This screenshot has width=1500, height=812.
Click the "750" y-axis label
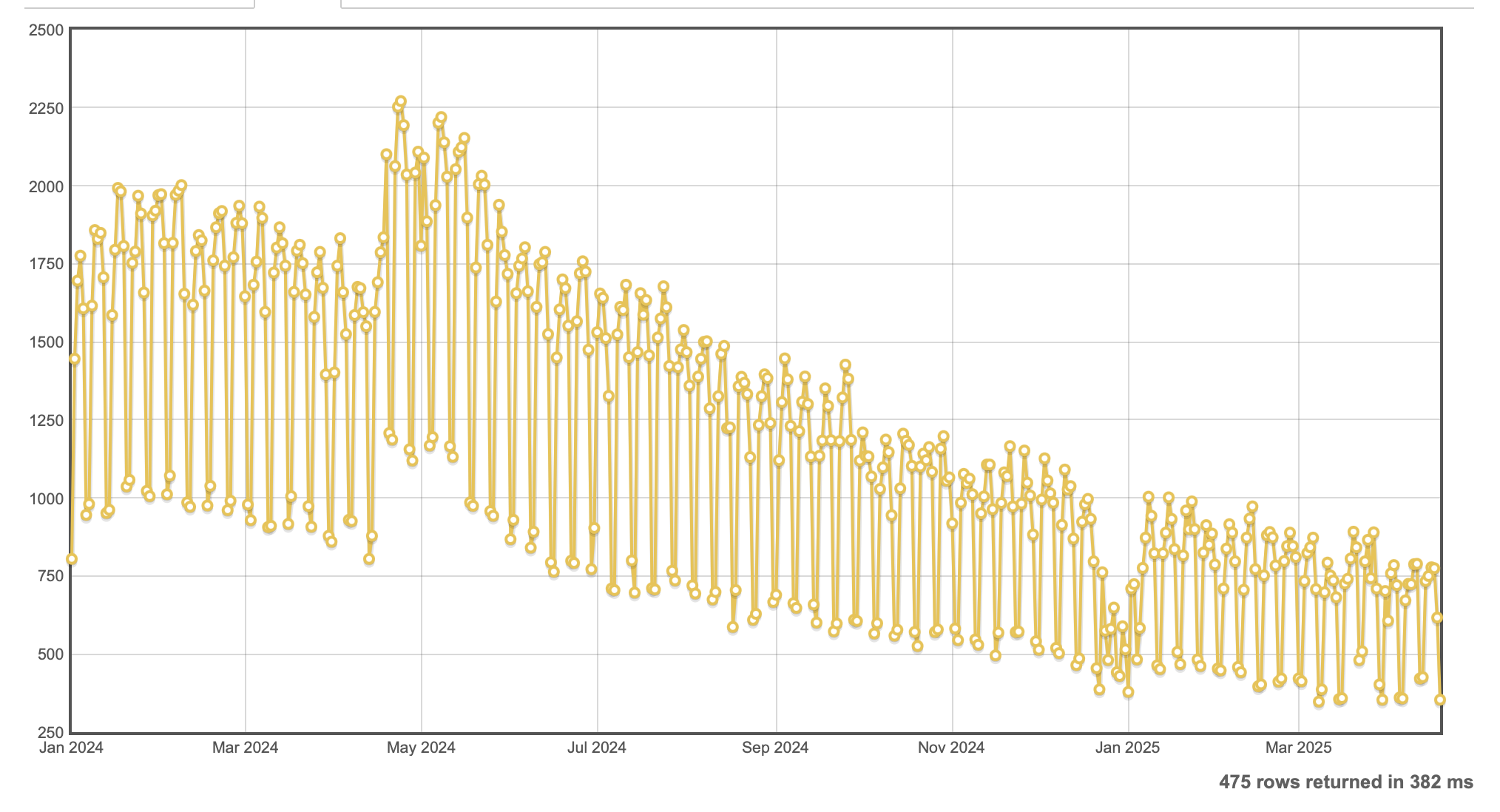pyautogui.click(x=50, y=576)
